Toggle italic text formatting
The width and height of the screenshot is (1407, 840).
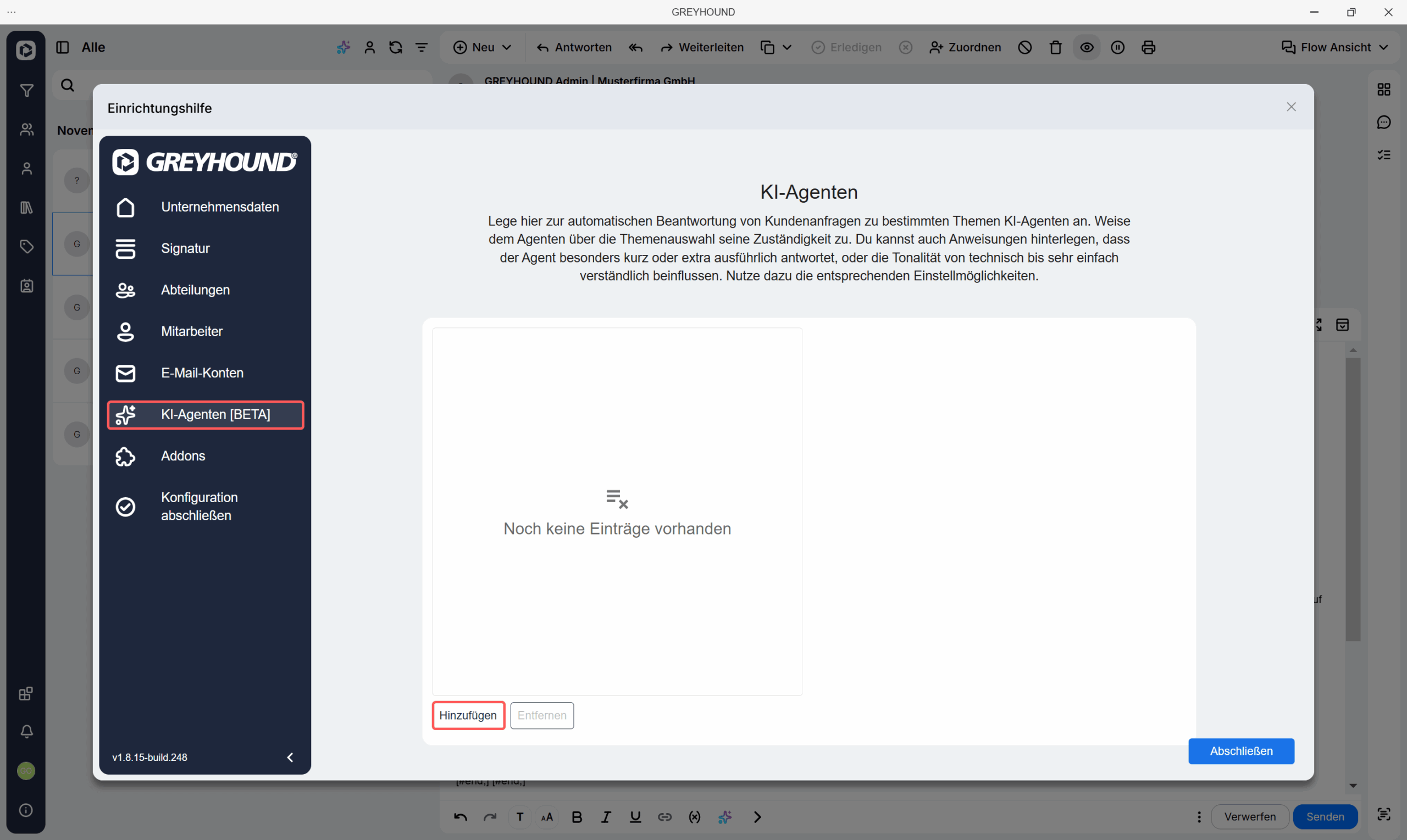coord(606,817)
